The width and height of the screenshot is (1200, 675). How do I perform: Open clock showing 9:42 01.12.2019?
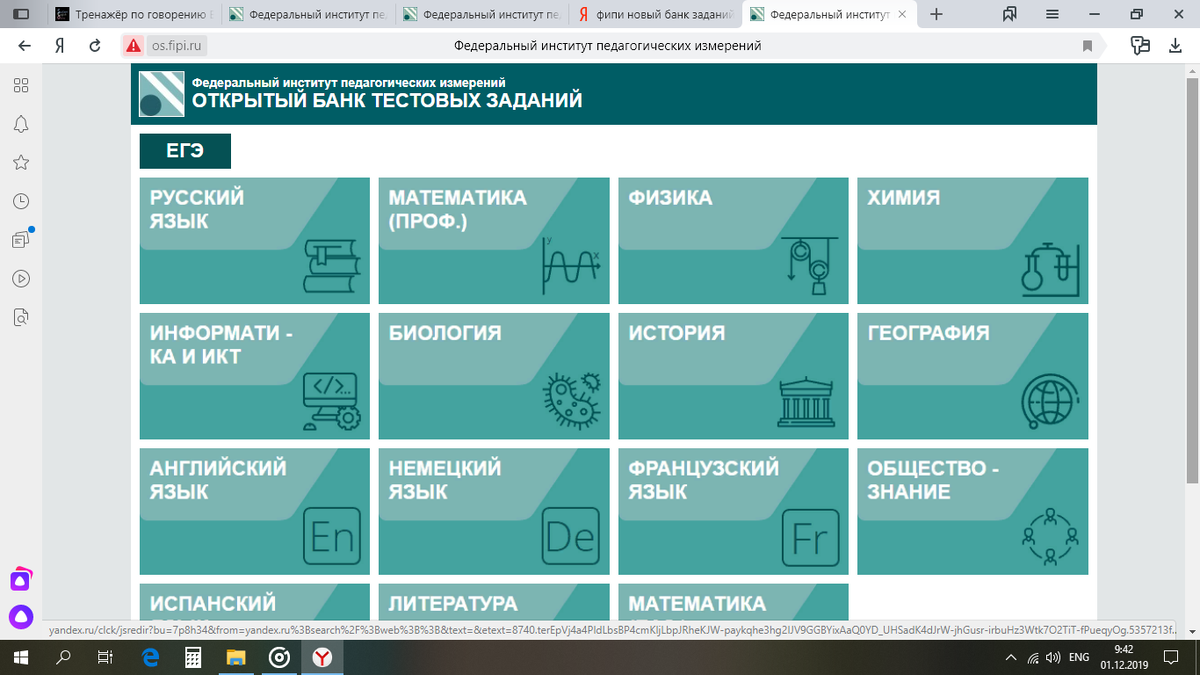(x=1125, y=658)
